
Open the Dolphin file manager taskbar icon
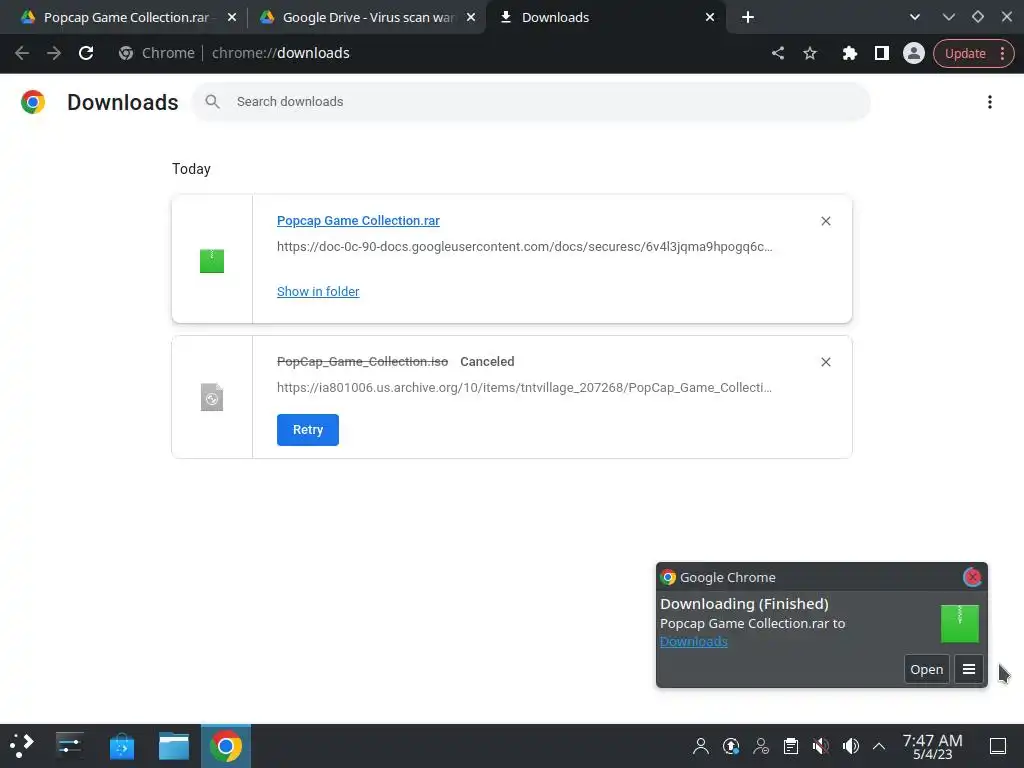(x=174, y=746)
